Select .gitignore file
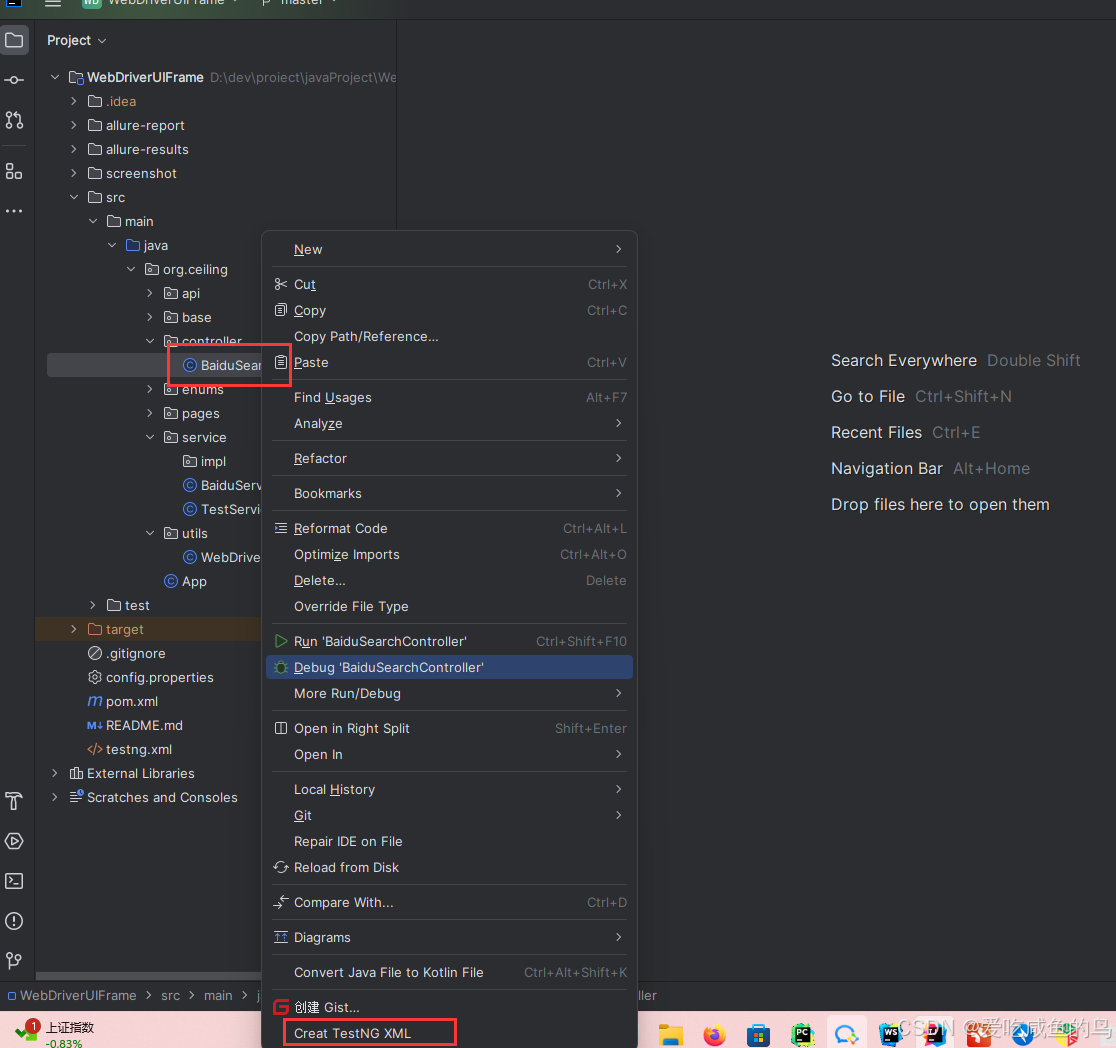The image size is (1116, 1048). coord(135,653)
